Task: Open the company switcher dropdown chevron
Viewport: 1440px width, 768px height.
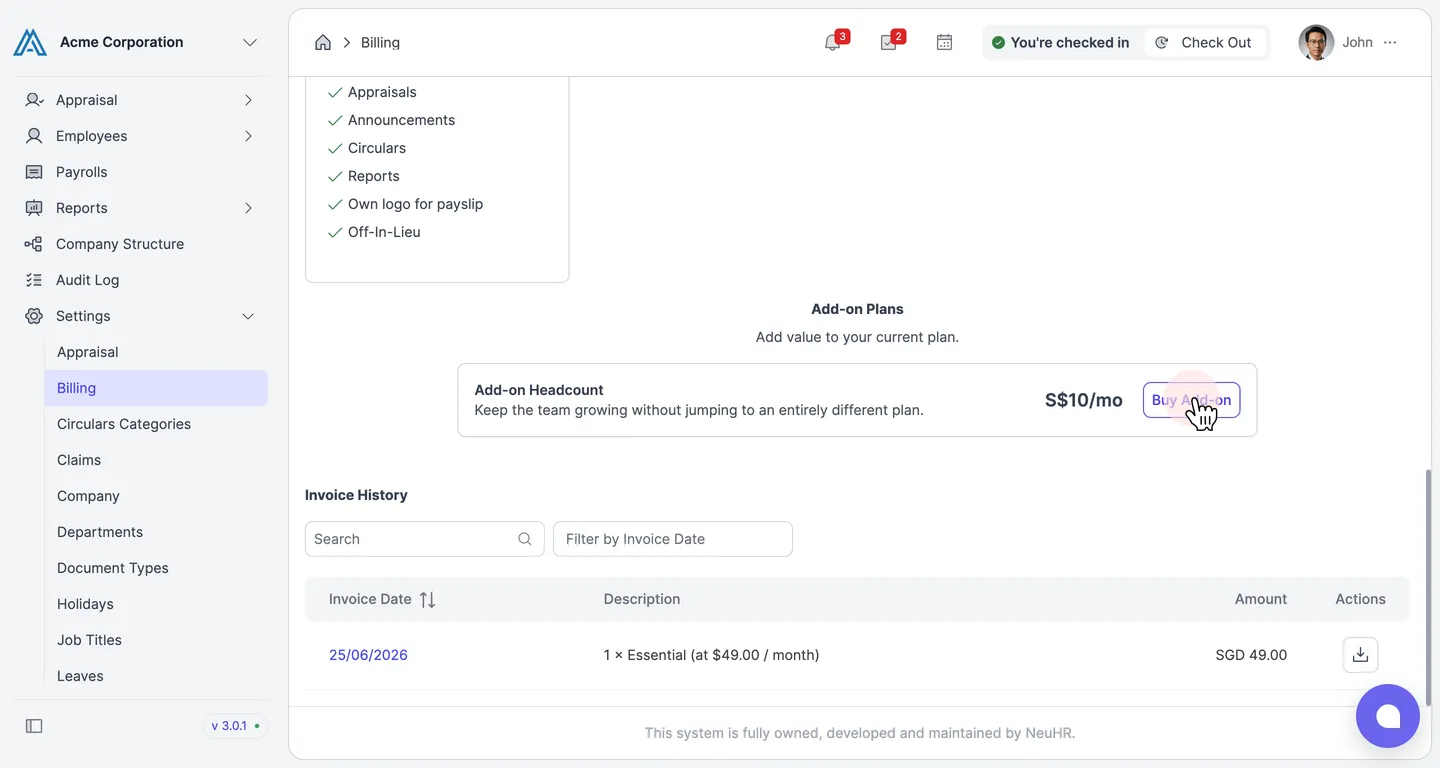Action: pyautogui.click(x=250, y=42)
